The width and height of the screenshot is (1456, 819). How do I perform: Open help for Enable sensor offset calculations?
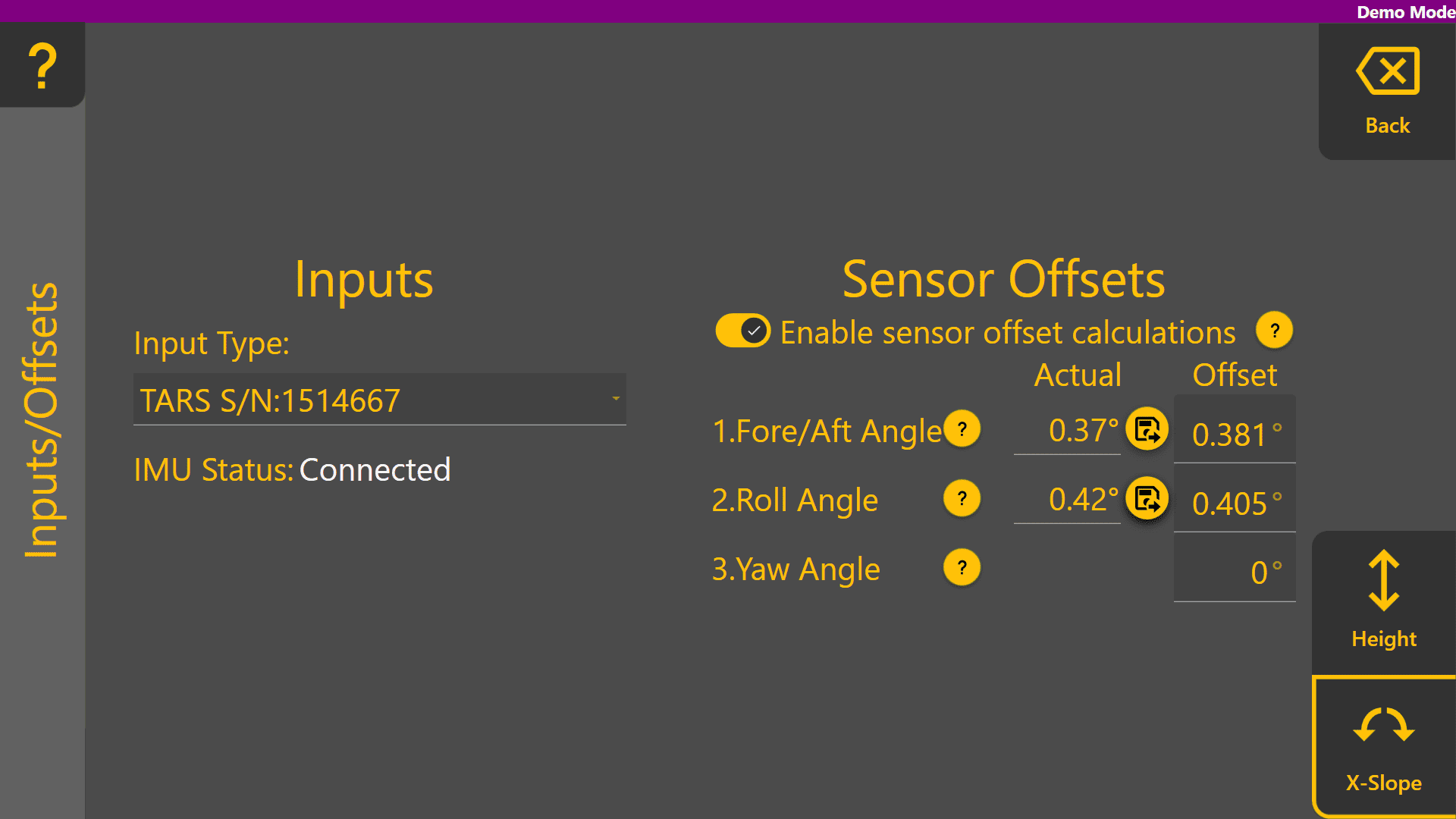(1274, 331)
